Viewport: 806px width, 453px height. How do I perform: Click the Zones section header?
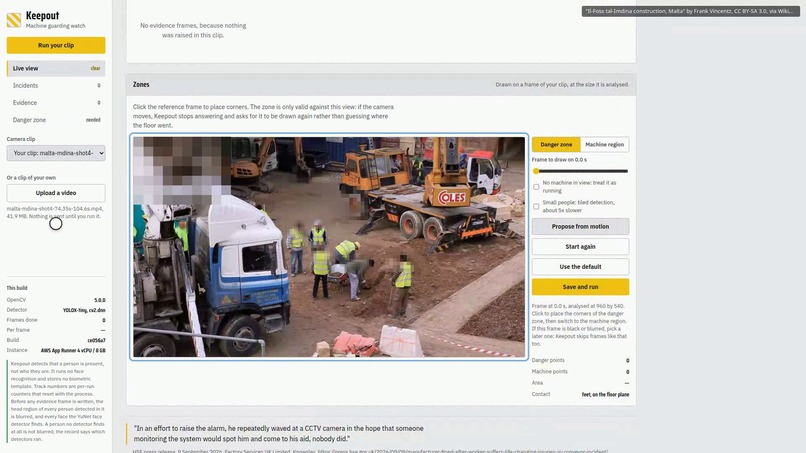pyautogui.click(x=381, y=84)
